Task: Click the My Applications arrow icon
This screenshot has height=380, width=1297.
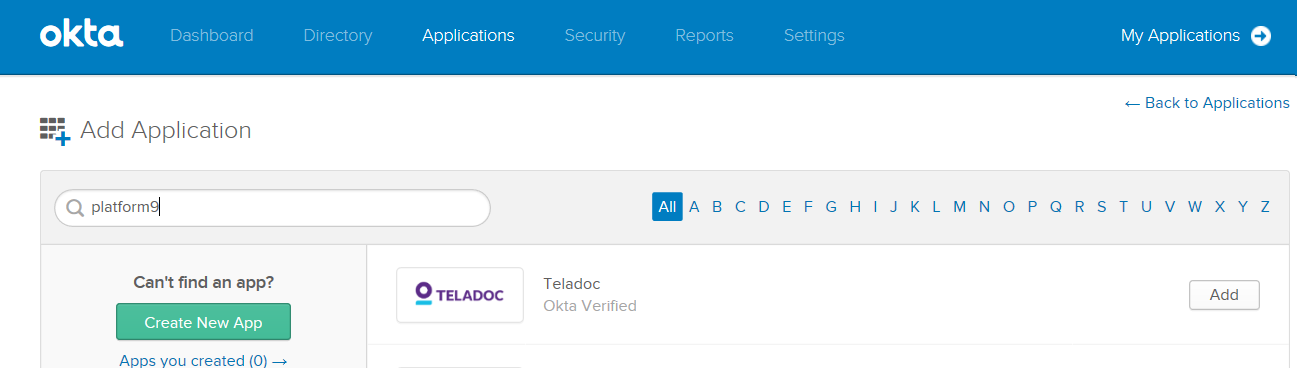Action: click(x=1261, y=36)
